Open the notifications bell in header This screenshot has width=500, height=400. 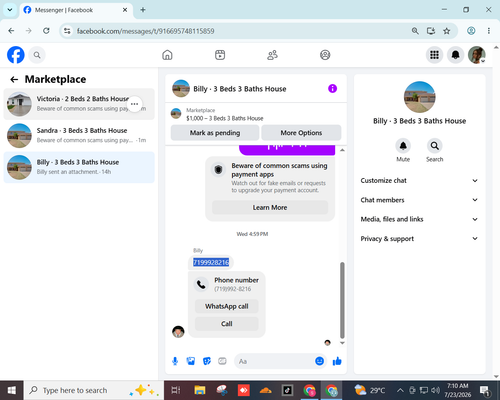[456, 55]
